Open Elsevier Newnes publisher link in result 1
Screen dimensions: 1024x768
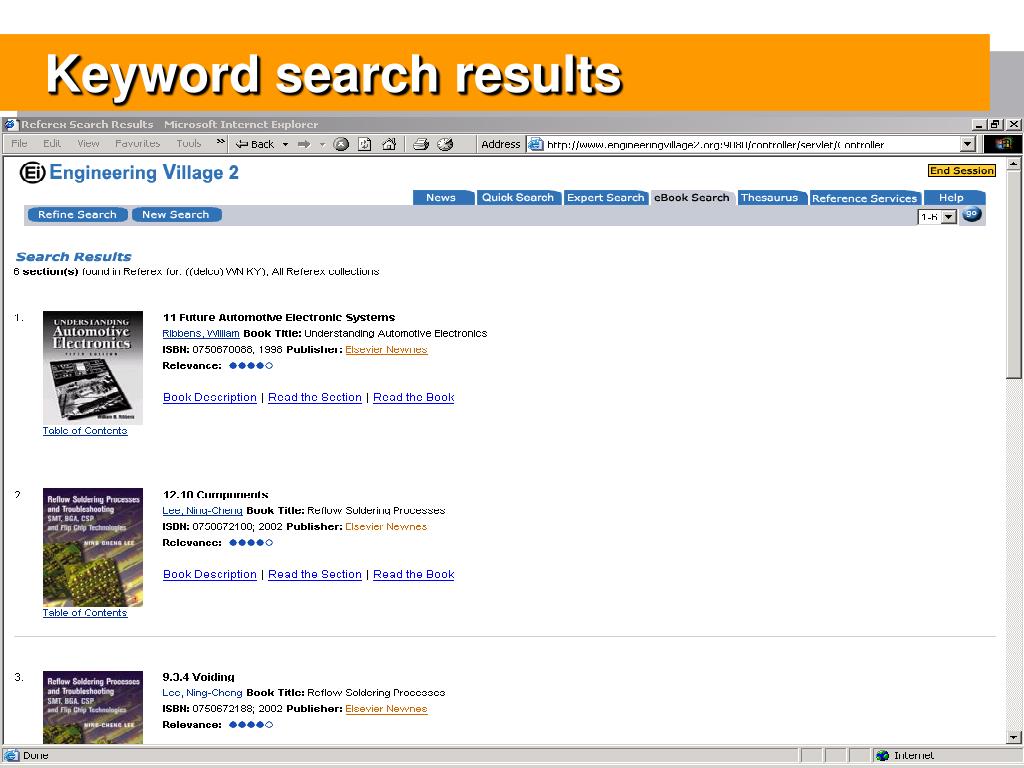pyautogui.click(x=386, y=350)
